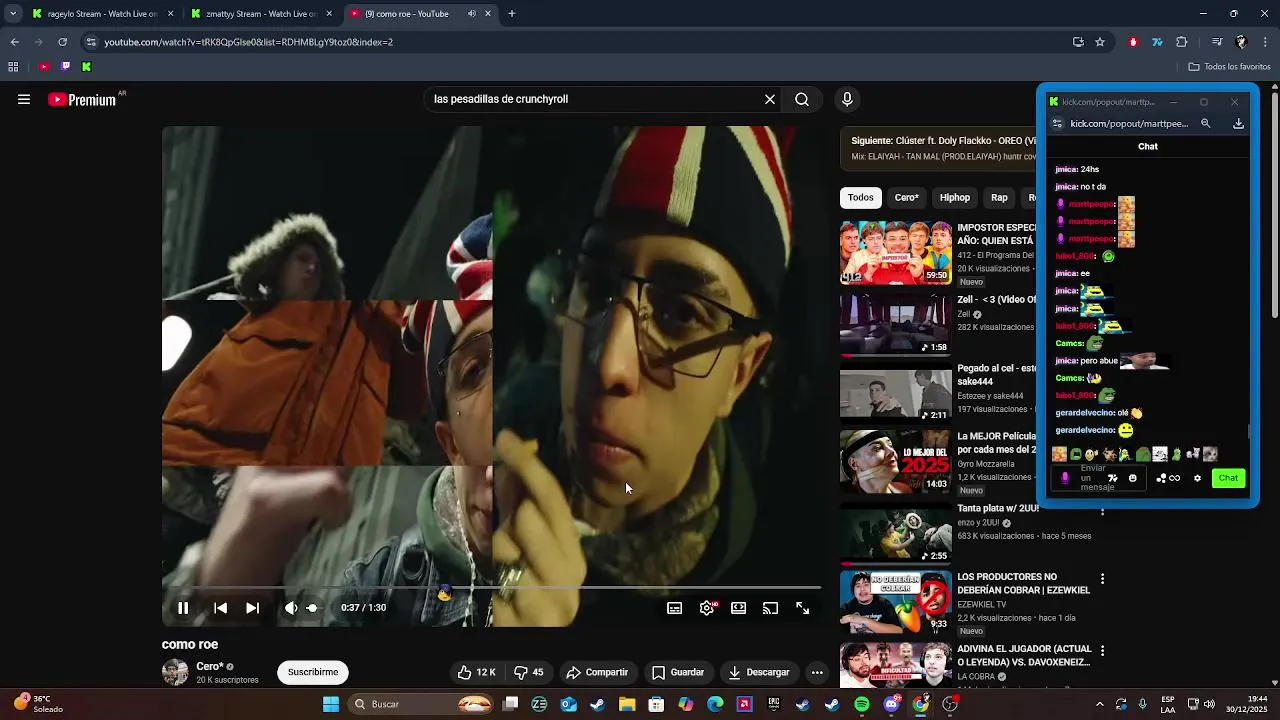Open a new browser tab
1280x720 pixels.
[x=512, y=14]
